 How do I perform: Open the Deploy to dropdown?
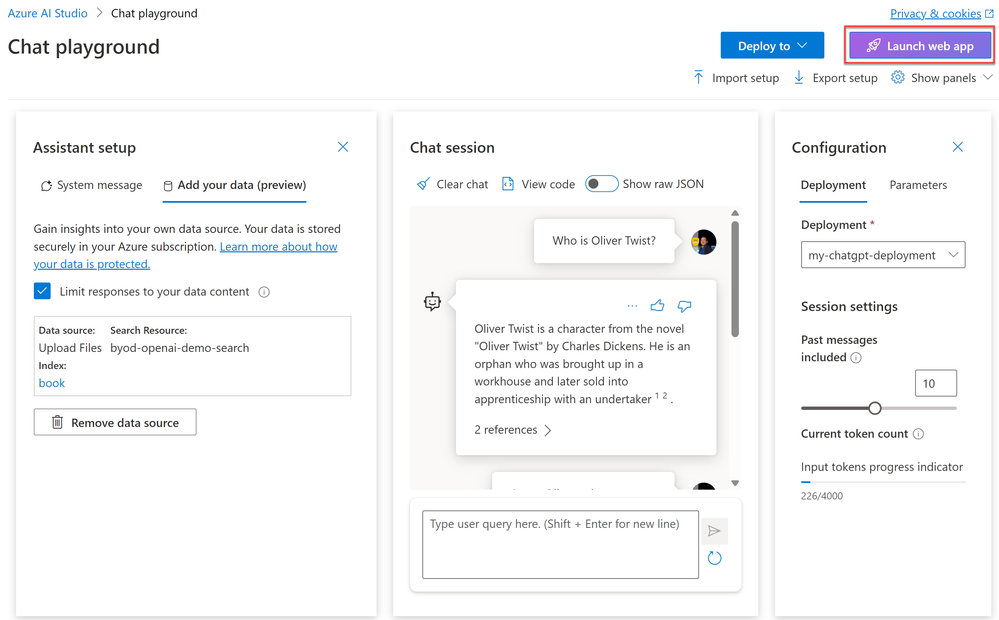tap(772, 46)
